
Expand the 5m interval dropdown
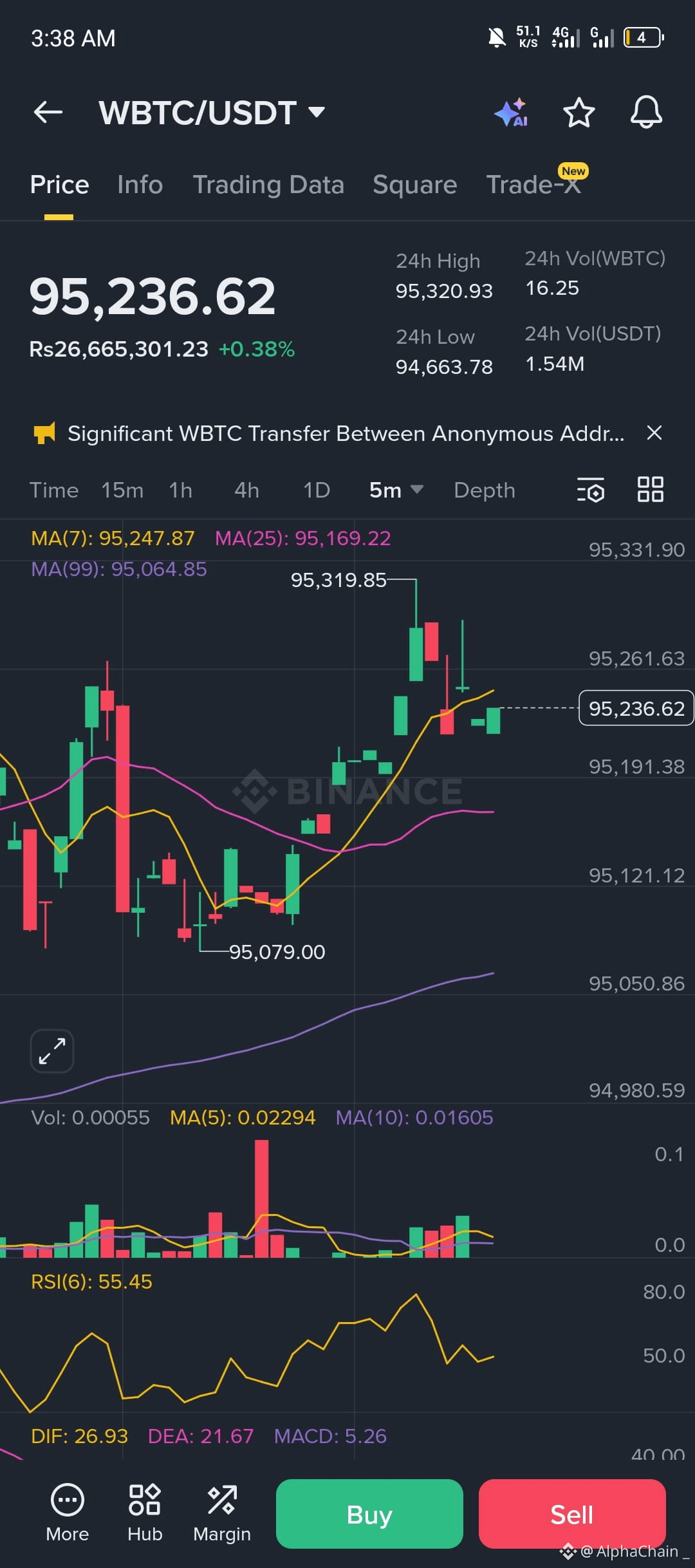[x=396, y=490]
